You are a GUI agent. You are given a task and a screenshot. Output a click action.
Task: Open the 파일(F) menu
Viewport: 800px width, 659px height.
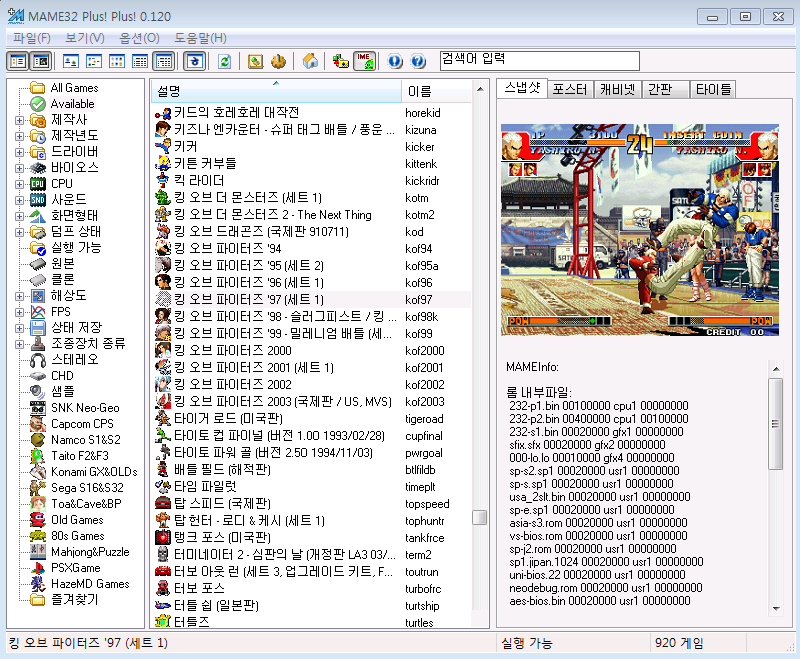[x=32, y=38]
